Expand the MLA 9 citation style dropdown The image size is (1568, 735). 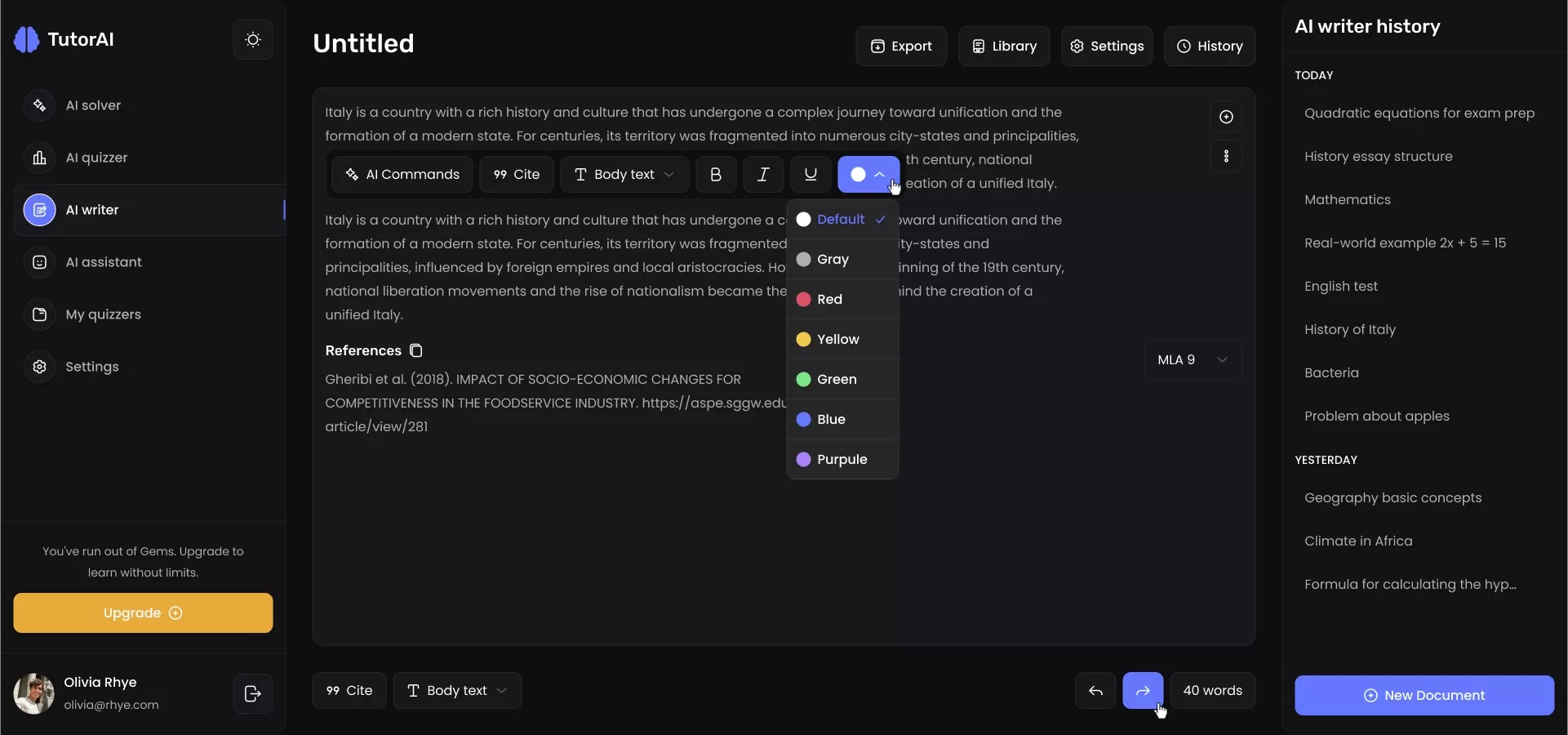pos(1193,360)
